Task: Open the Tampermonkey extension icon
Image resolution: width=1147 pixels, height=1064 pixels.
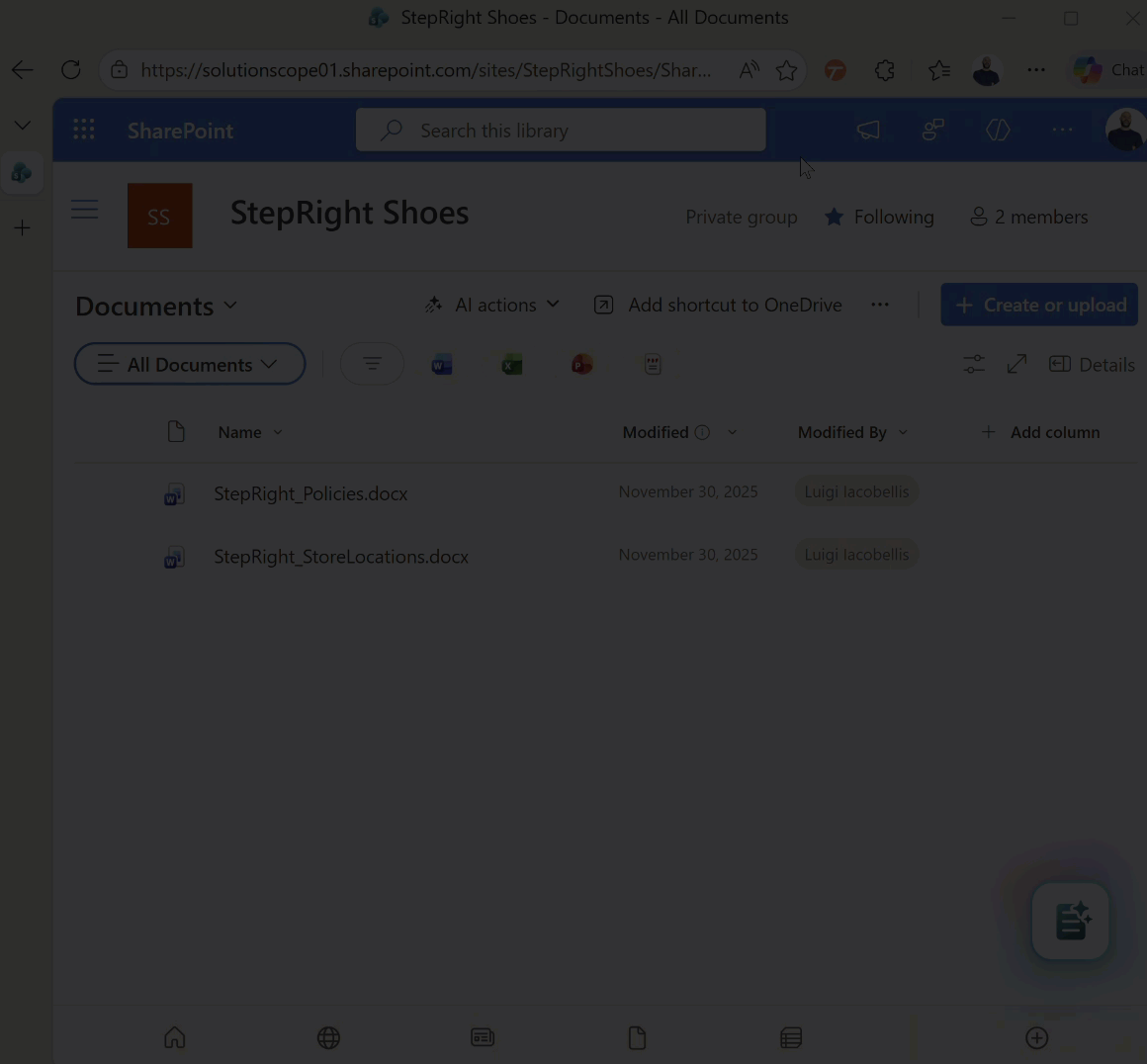Action: coord(836,70)
